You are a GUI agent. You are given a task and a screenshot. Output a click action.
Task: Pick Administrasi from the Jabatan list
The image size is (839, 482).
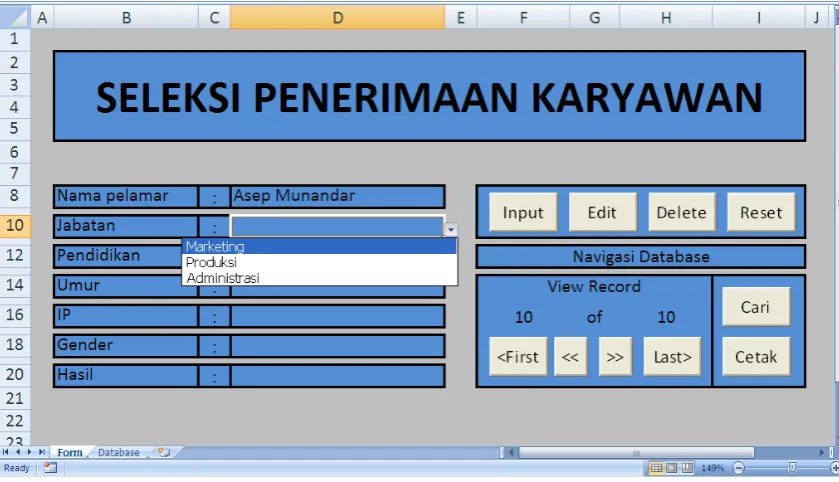319,278
